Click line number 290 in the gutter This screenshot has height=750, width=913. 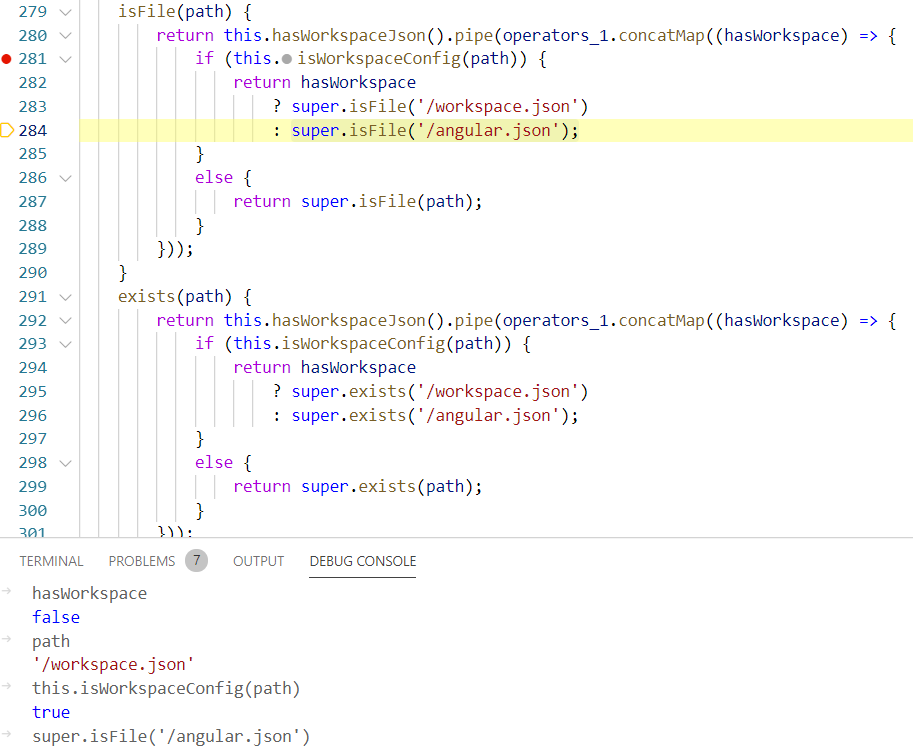33,273
